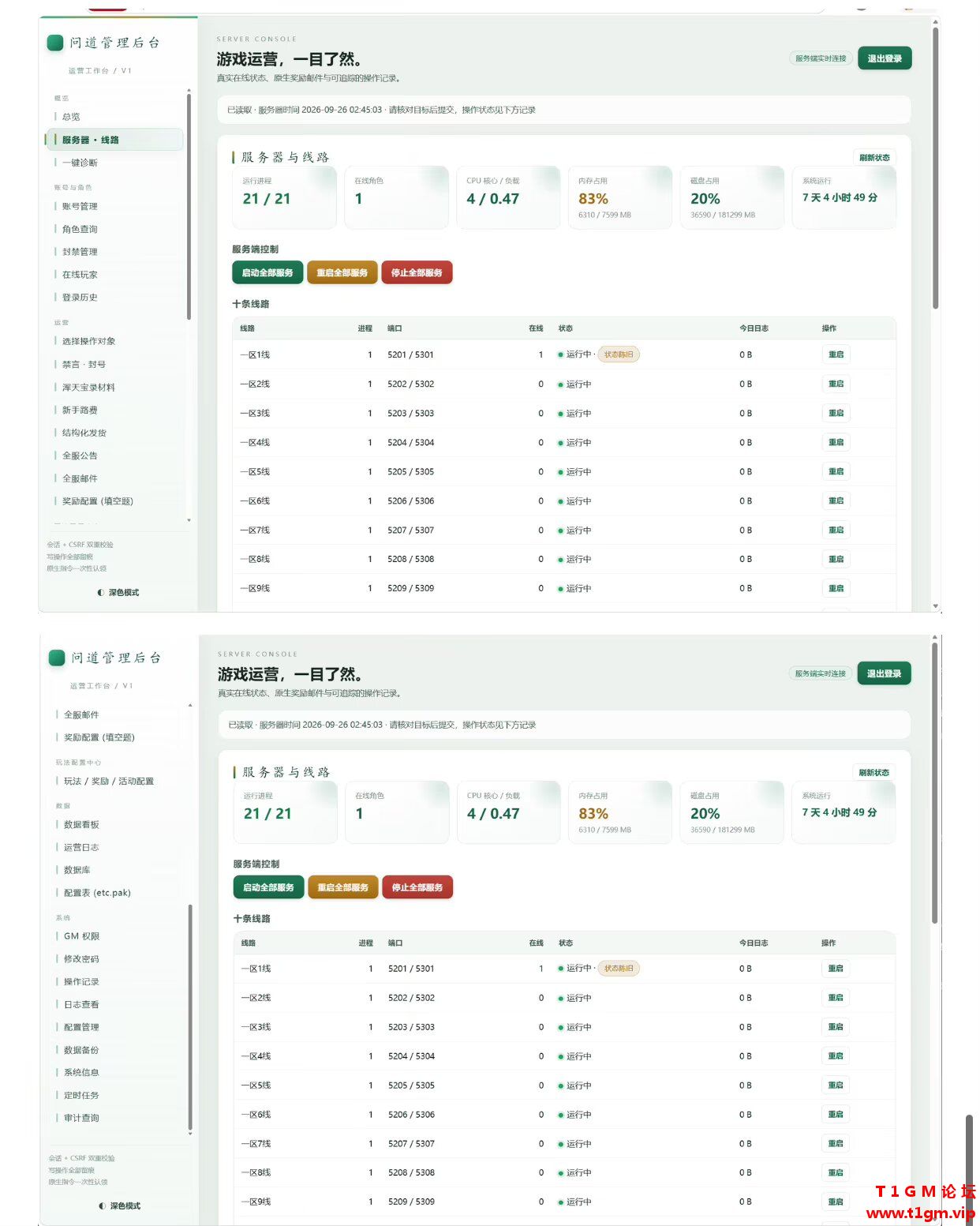The height and width of the screenshot is (1226, 980).
Task: Restart 一区5线 via 重启 in the lower screenshot
Action: (x=835, y=1085)
